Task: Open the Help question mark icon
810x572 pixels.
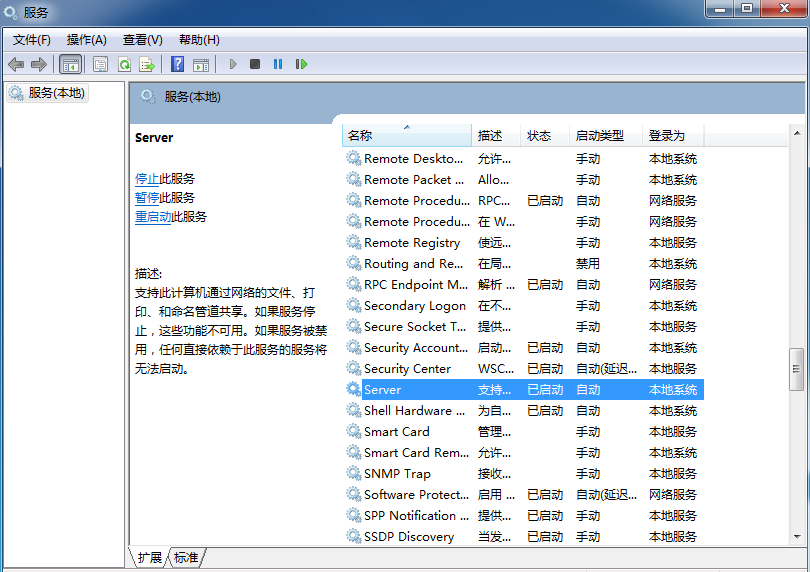Action: point(177,64)
